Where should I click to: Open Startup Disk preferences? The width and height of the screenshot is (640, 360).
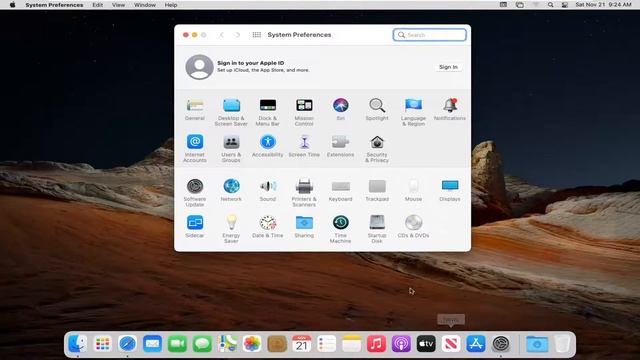click(x=377, y=229)
